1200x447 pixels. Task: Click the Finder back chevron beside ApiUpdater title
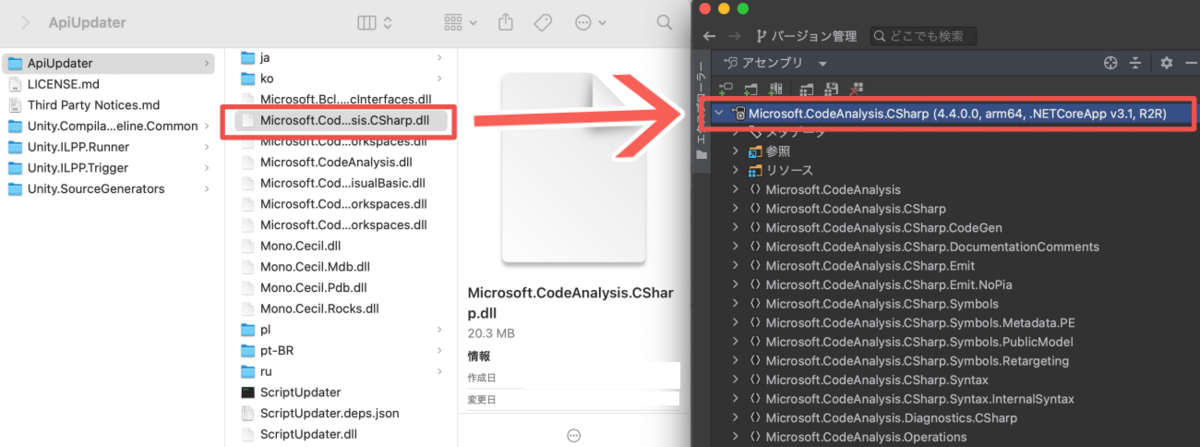(x=26, y=22)
